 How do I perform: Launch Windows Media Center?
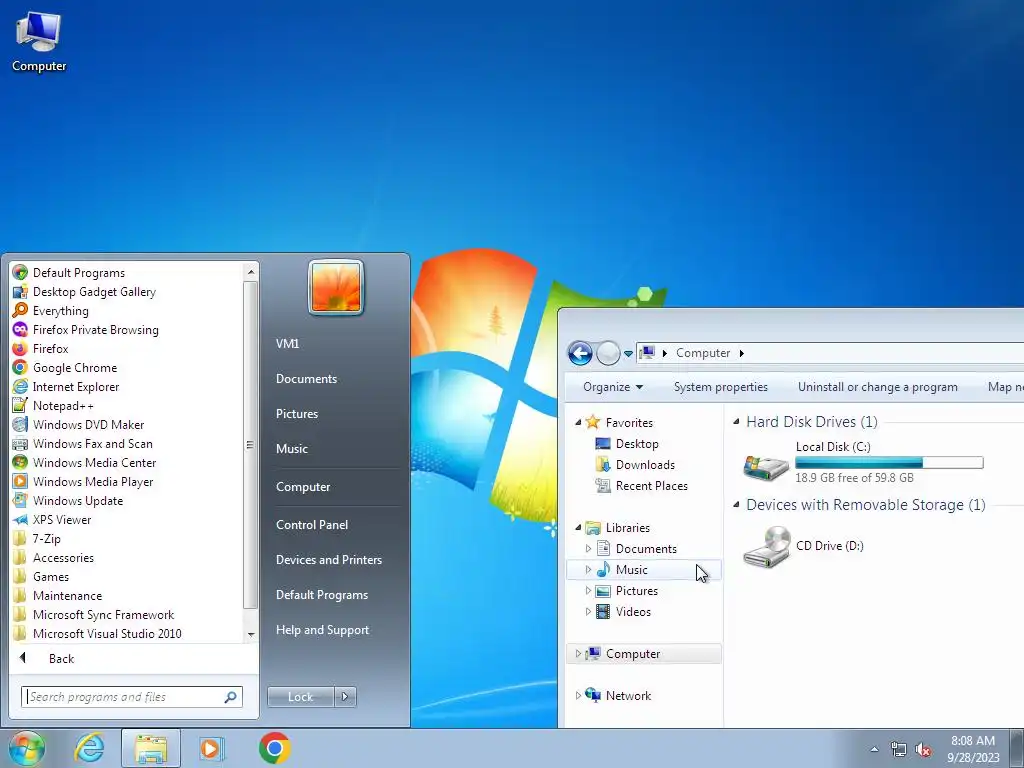(x=94, y=462)
